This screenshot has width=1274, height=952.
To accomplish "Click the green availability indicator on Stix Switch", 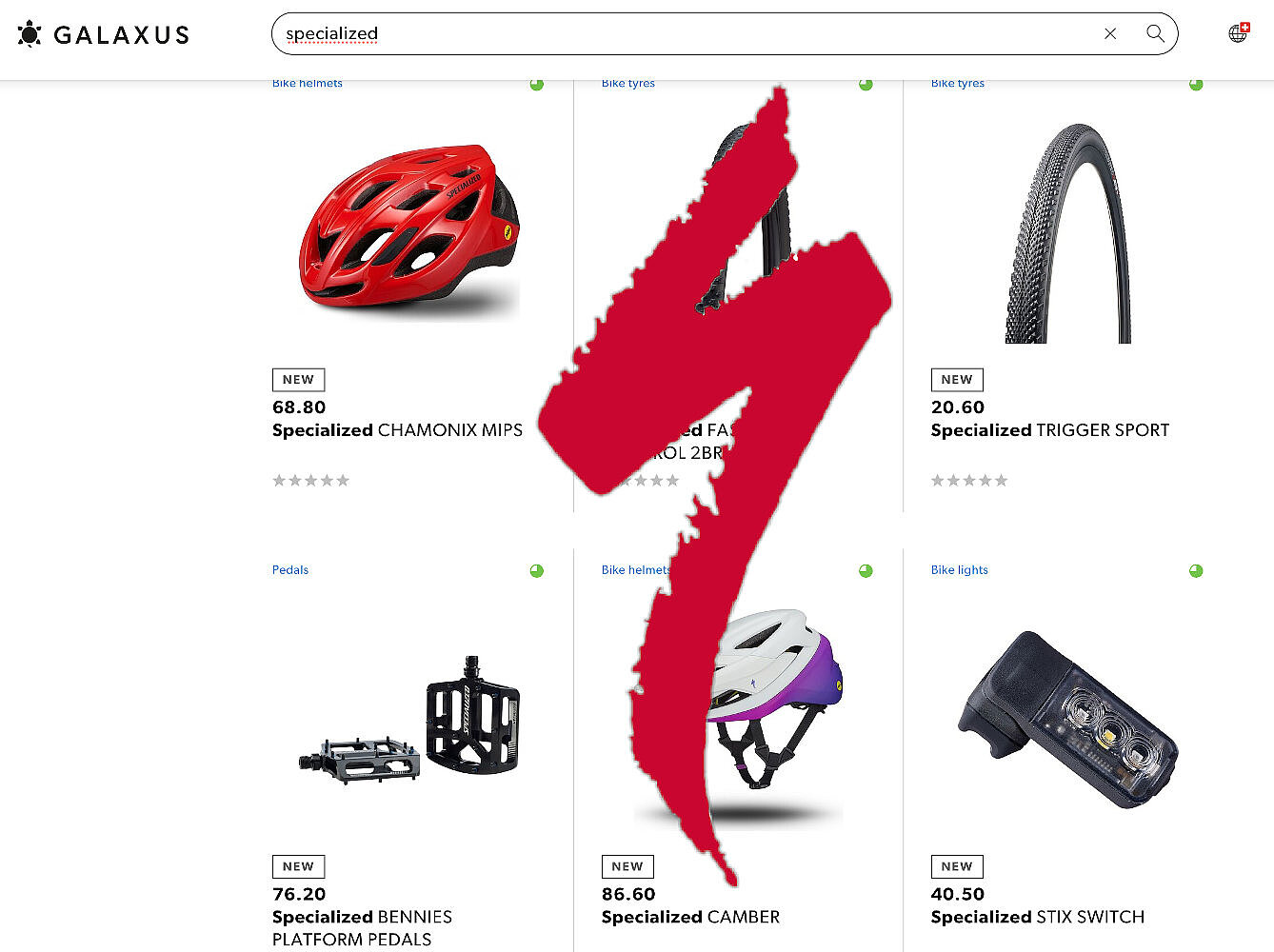I will pyautogui.click(x=1196, y=571).
